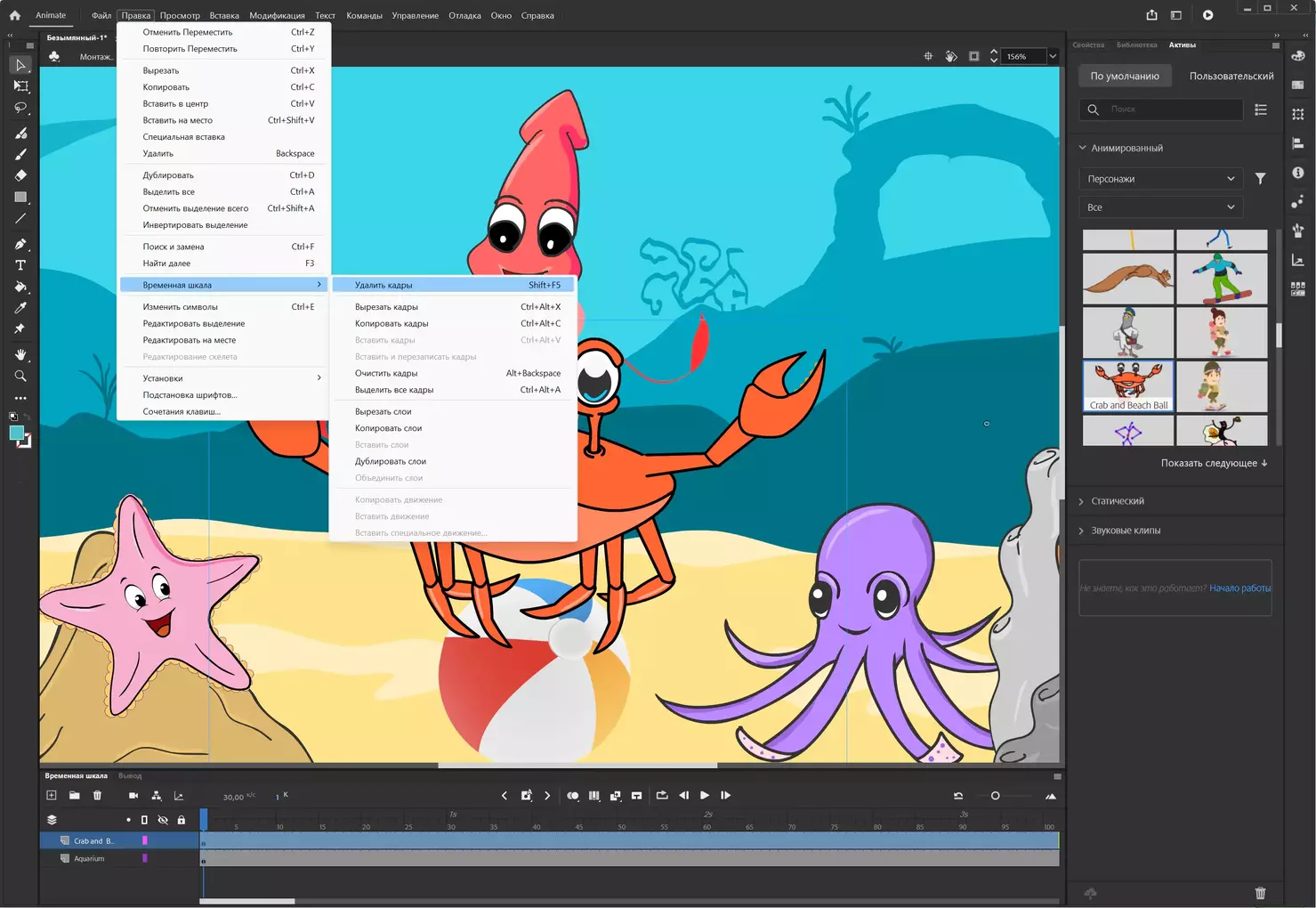The width and height of the screenshot is (1316, 908).
Task: Pick the Text tool
Action: [20, 265]
